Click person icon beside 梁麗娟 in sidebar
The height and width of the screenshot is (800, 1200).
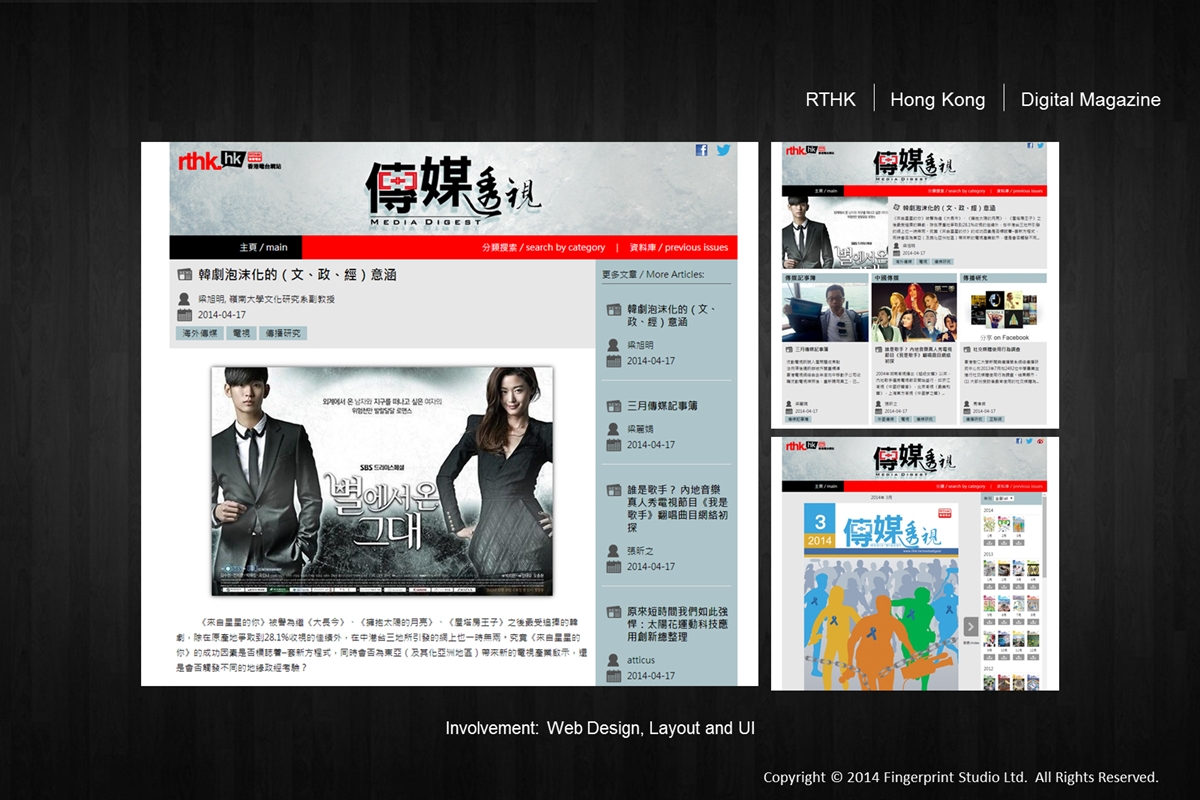click(x=614, y=429)
